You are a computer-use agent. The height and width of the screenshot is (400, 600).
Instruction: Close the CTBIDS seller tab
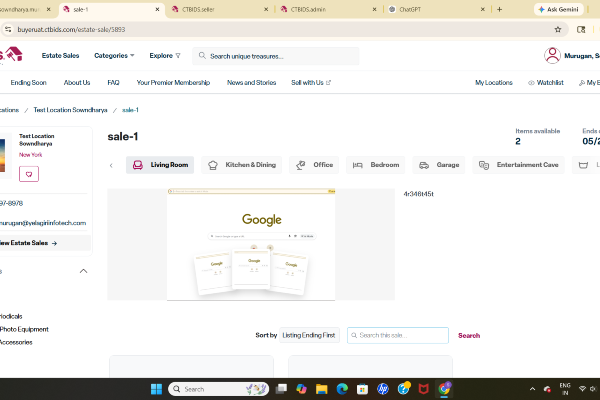(266, 10)
